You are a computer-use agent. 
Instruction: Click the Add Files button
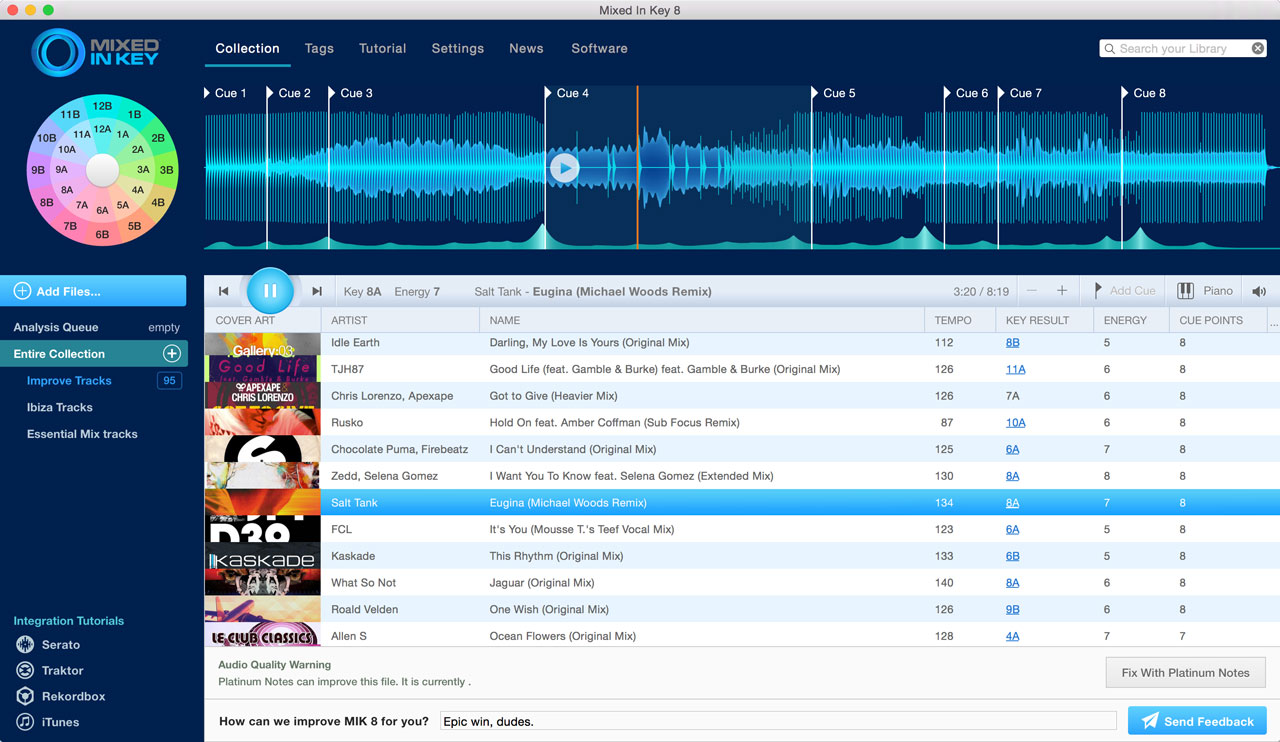click(93, 291)
